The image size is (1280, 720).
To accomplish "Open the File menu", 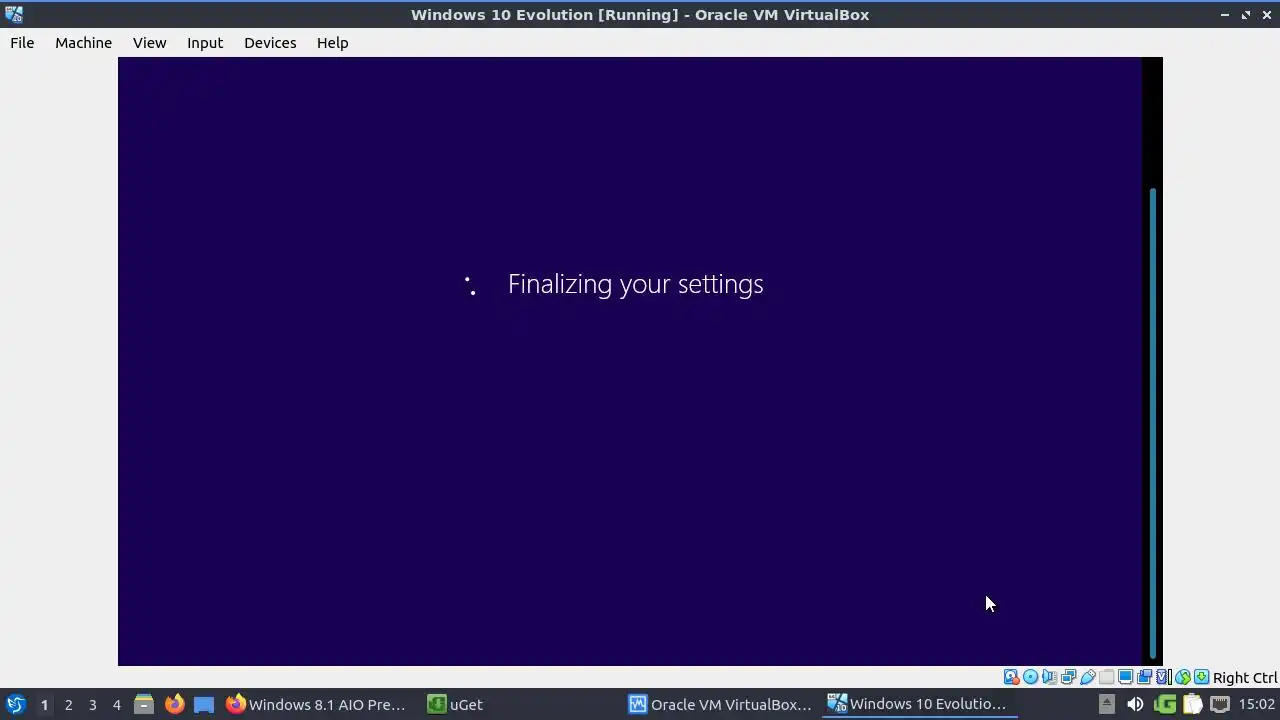I will point(22,43).
